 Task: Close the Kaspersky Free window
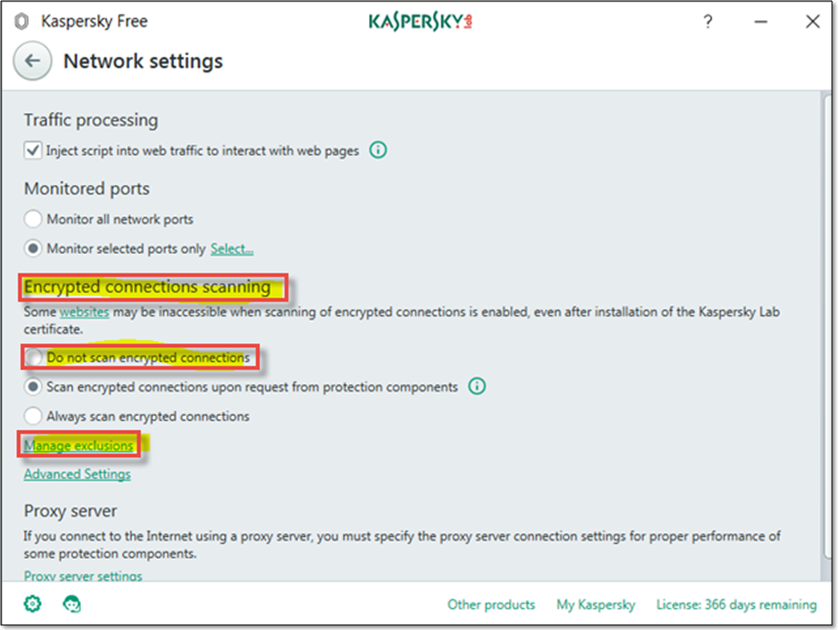tap(812, 21)
